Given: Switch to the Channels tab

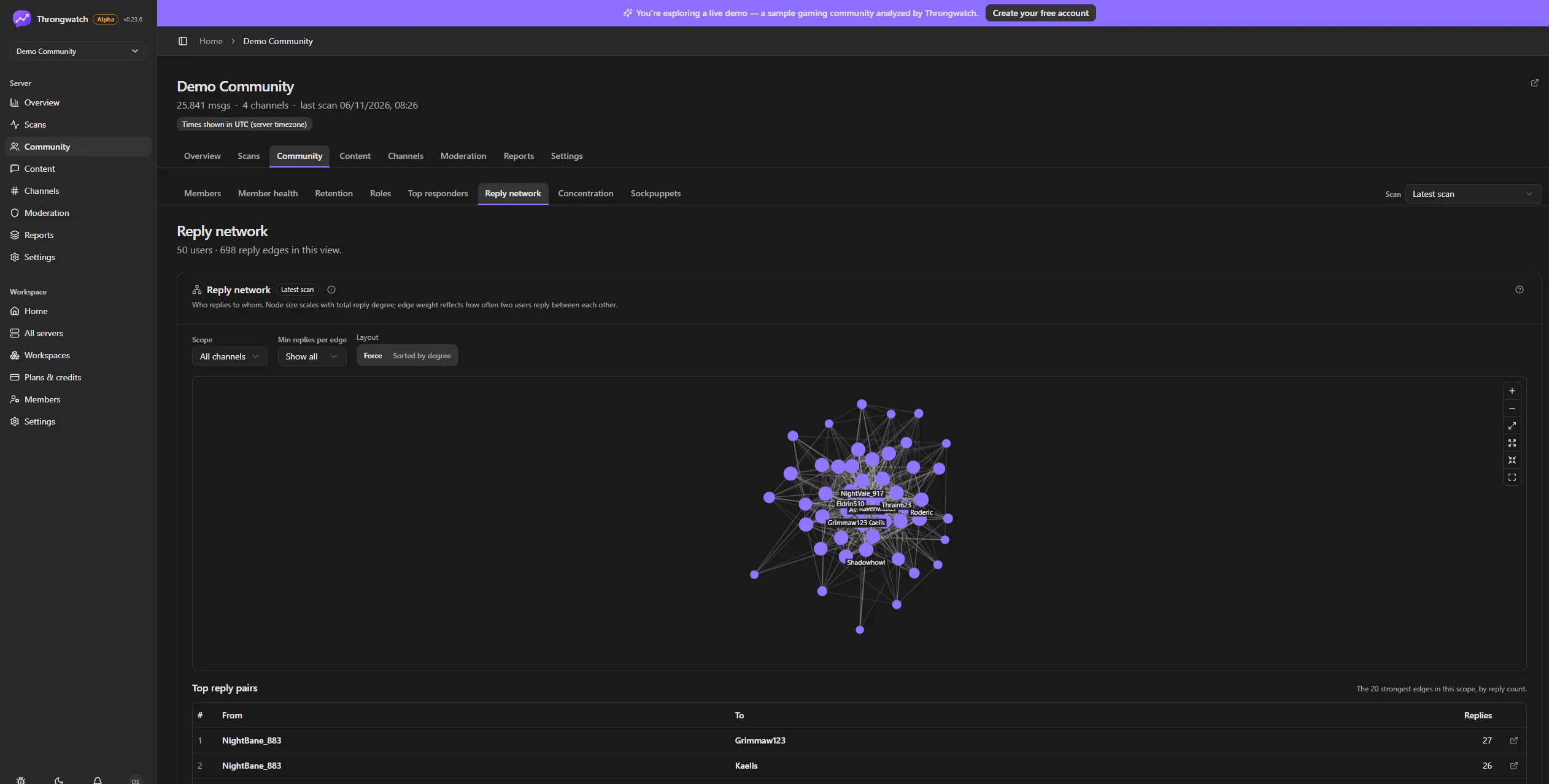Looking at the screenshot, I should (406, 156).
